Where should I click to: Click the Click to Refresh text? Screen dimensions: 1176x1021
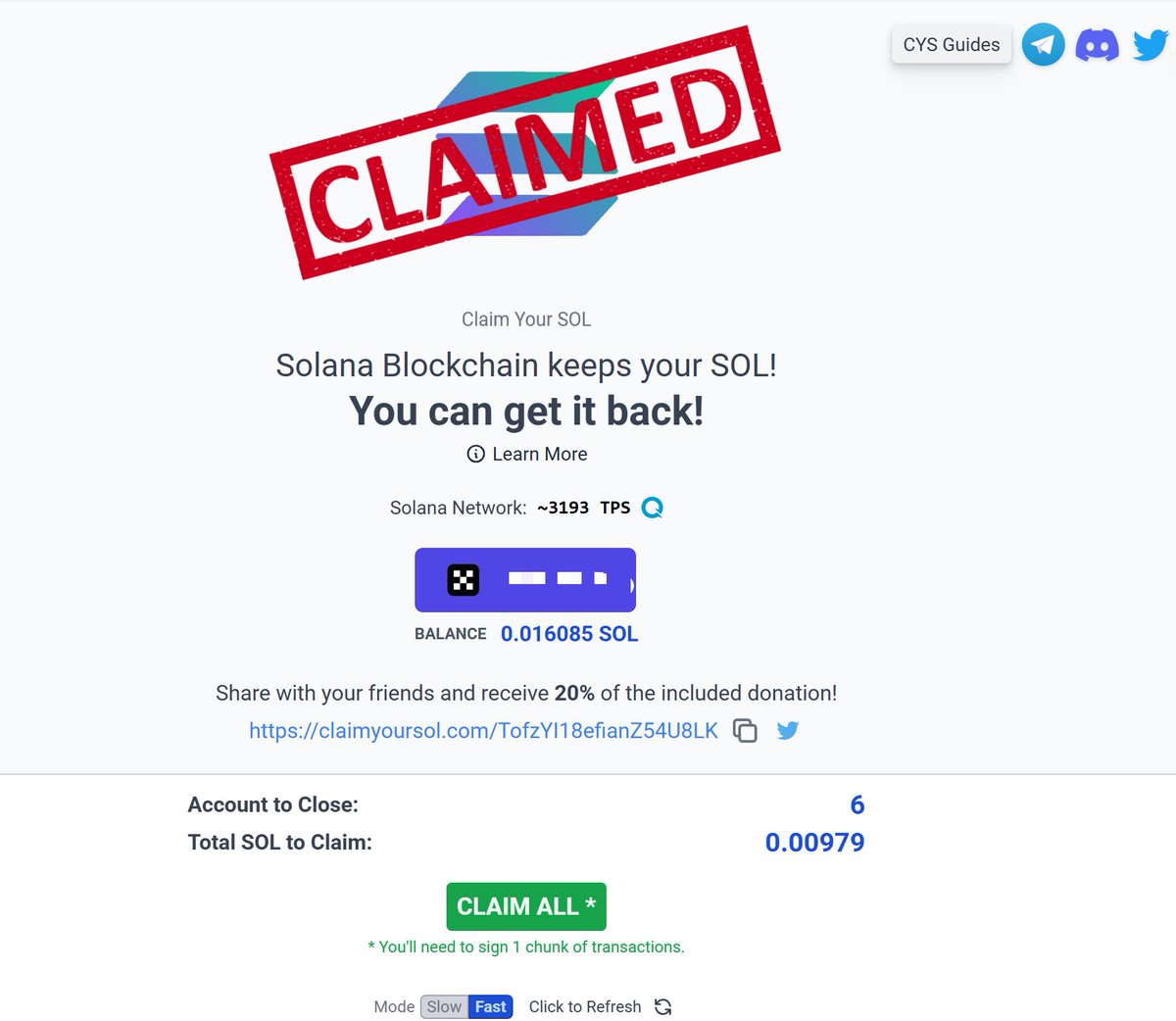tap(585, 1006)
